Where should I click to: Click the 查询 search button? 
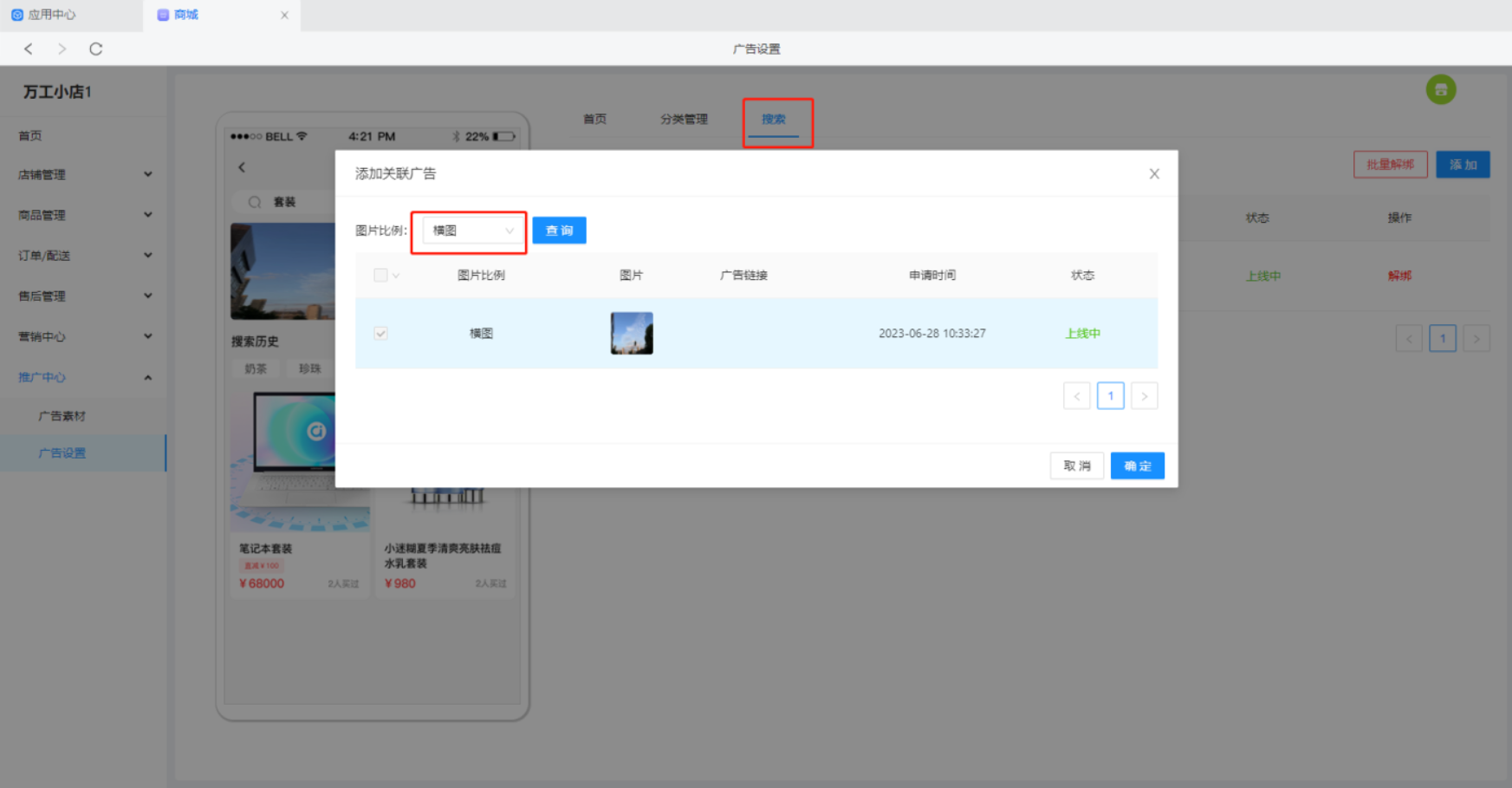click(559, 231)
